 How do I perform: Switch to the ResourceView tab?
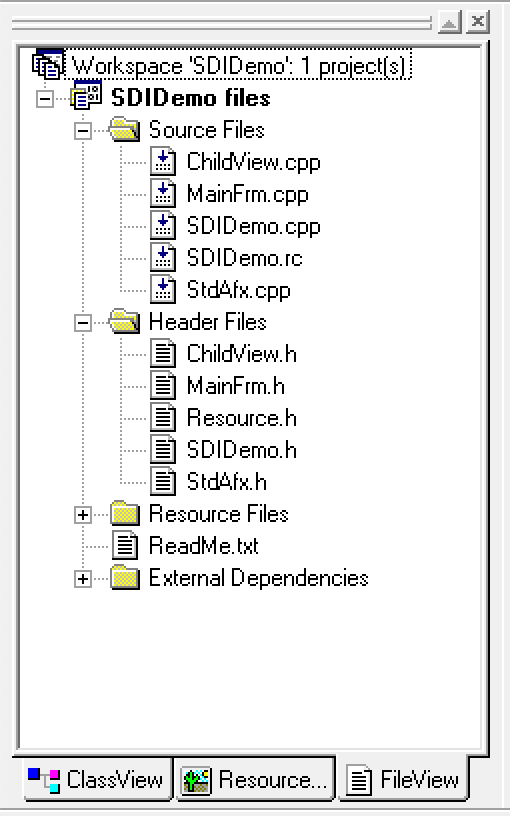tap(254, 780)
